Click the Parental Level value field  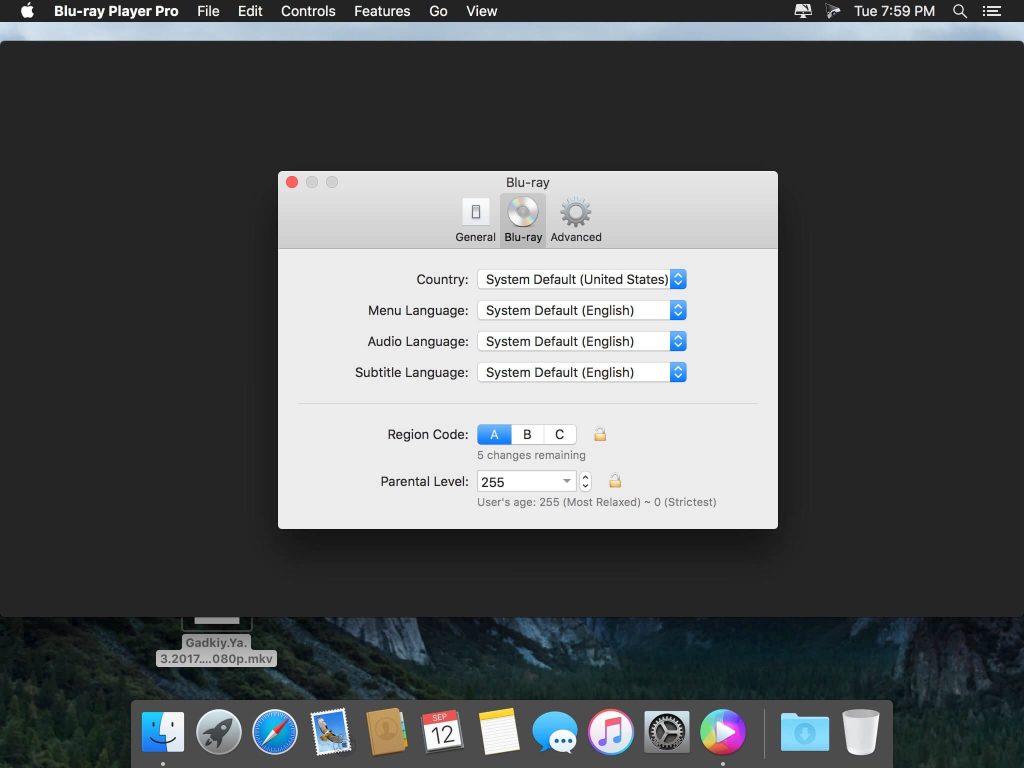[517, 481]
